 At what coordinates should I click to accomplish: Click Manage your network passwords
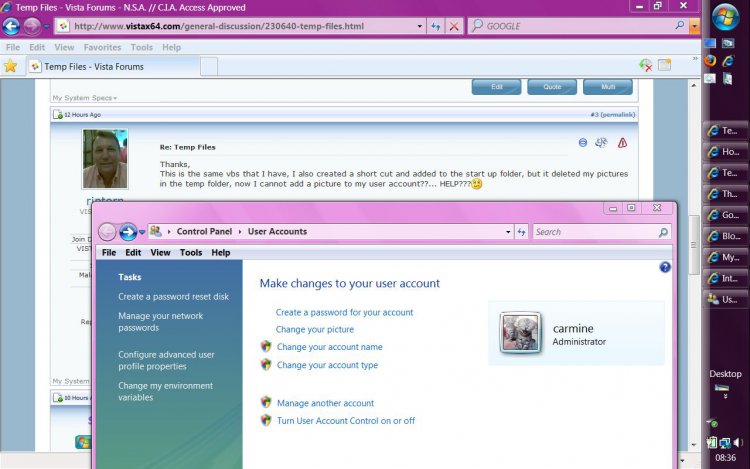161,322
